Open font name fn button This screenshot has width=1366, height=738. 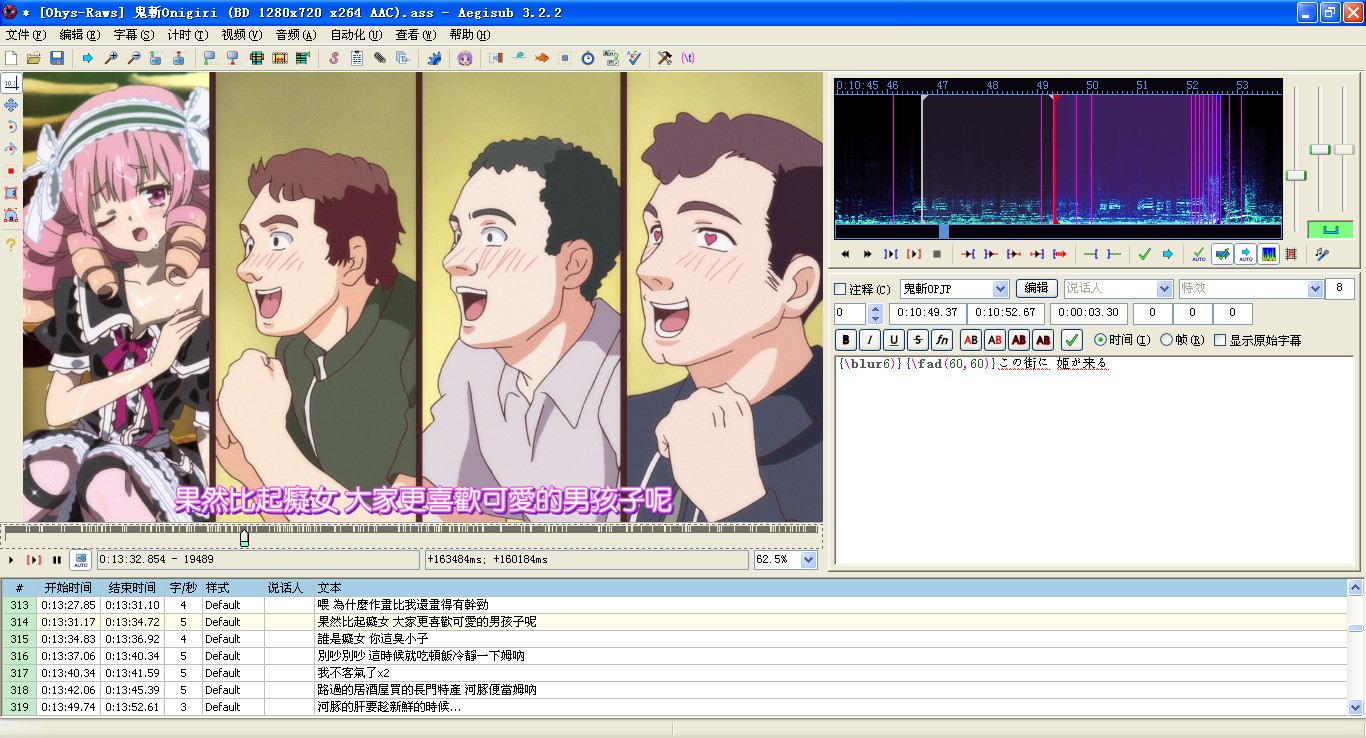click(942, 340)
